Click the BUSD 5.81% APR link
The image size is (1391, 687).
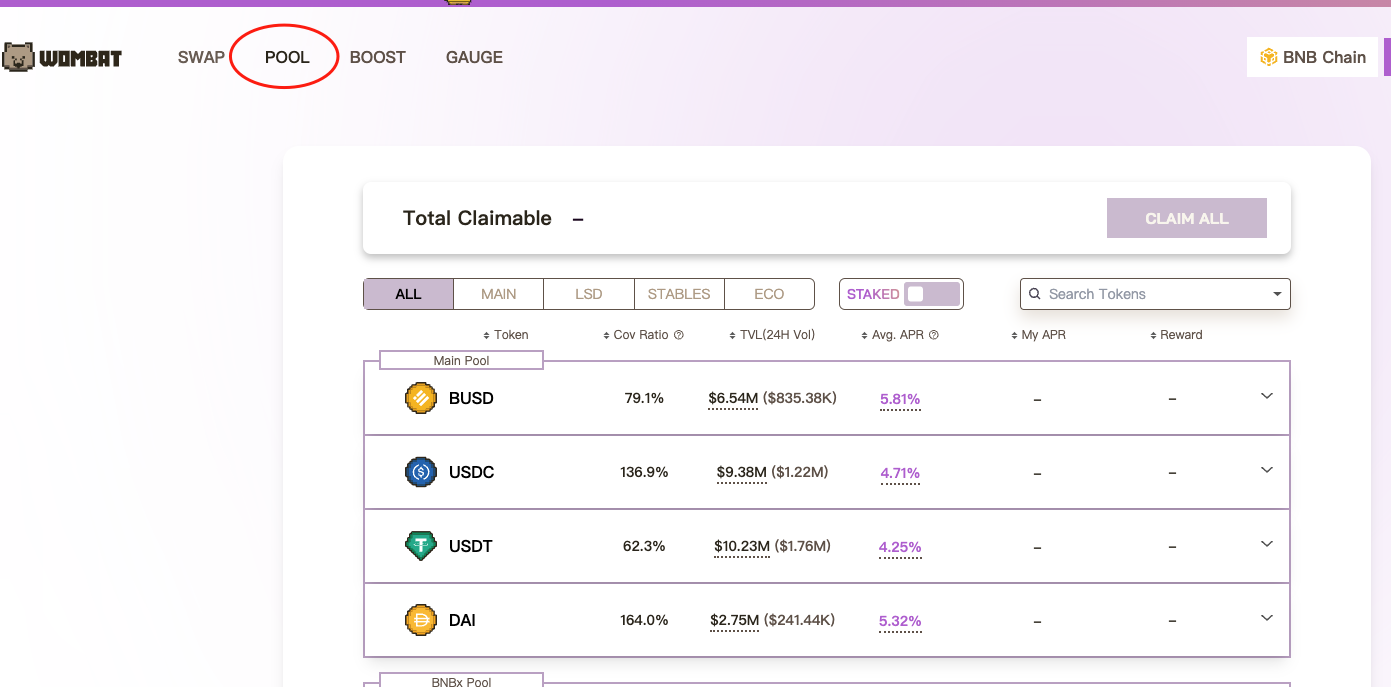(x=900, y=399)
